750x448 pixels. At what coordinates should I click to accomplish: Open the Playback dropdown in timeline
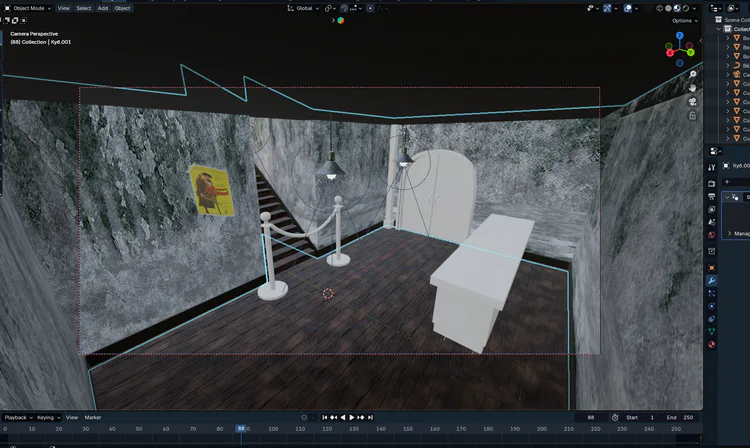tap(18, 417)
